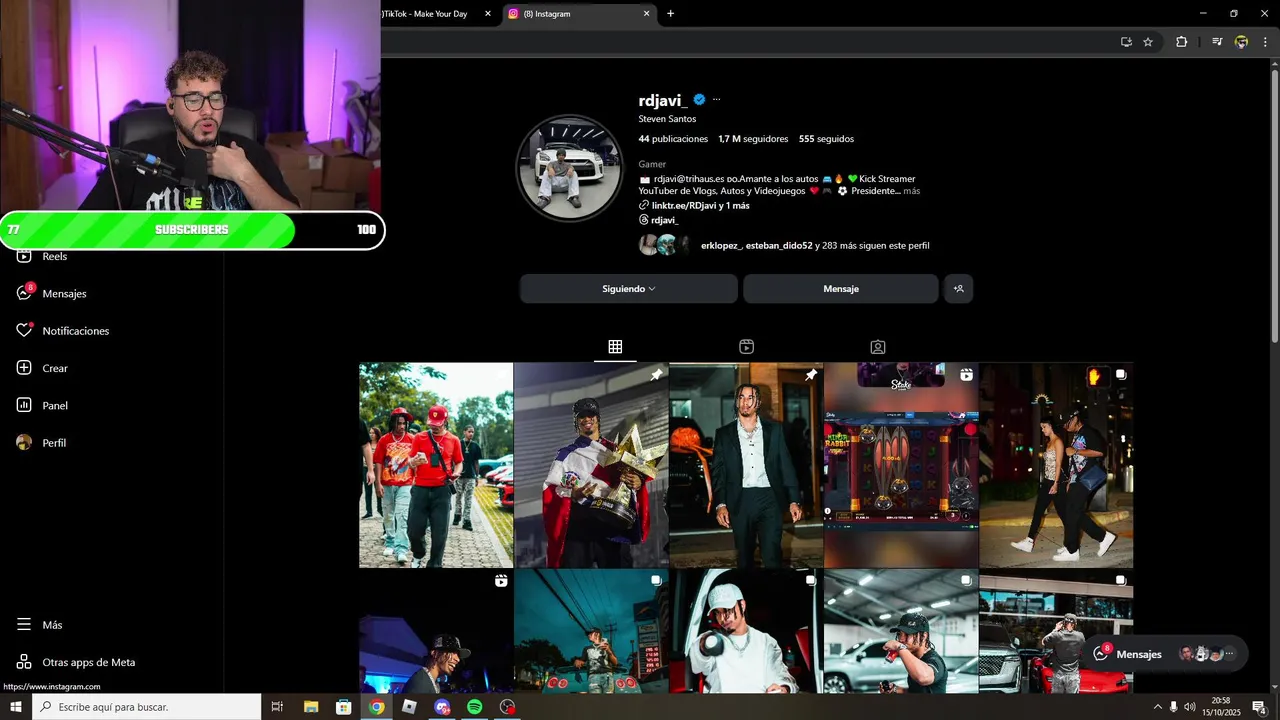Open Chrome media controls icon
Viewport: 1280px width, 720px height.
point(1217,42)
